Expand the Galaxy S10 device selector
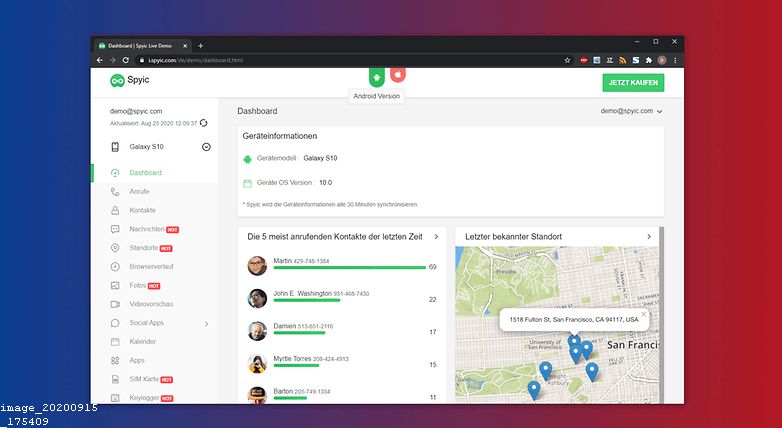The image size is (782, 428). (x=206, y=147)
